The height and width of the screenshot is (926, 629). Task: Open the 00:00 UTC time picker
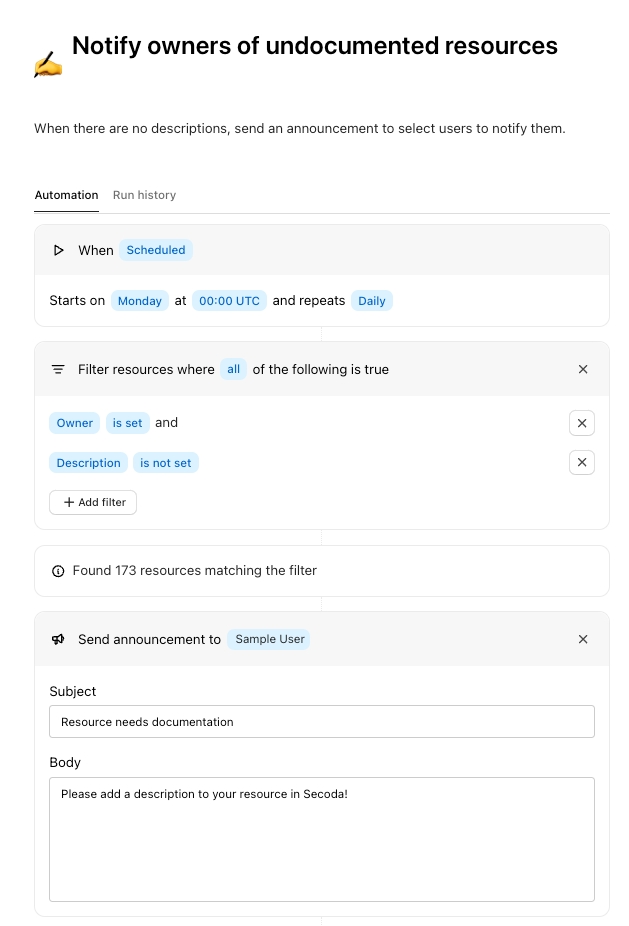(x=229, y=301)
